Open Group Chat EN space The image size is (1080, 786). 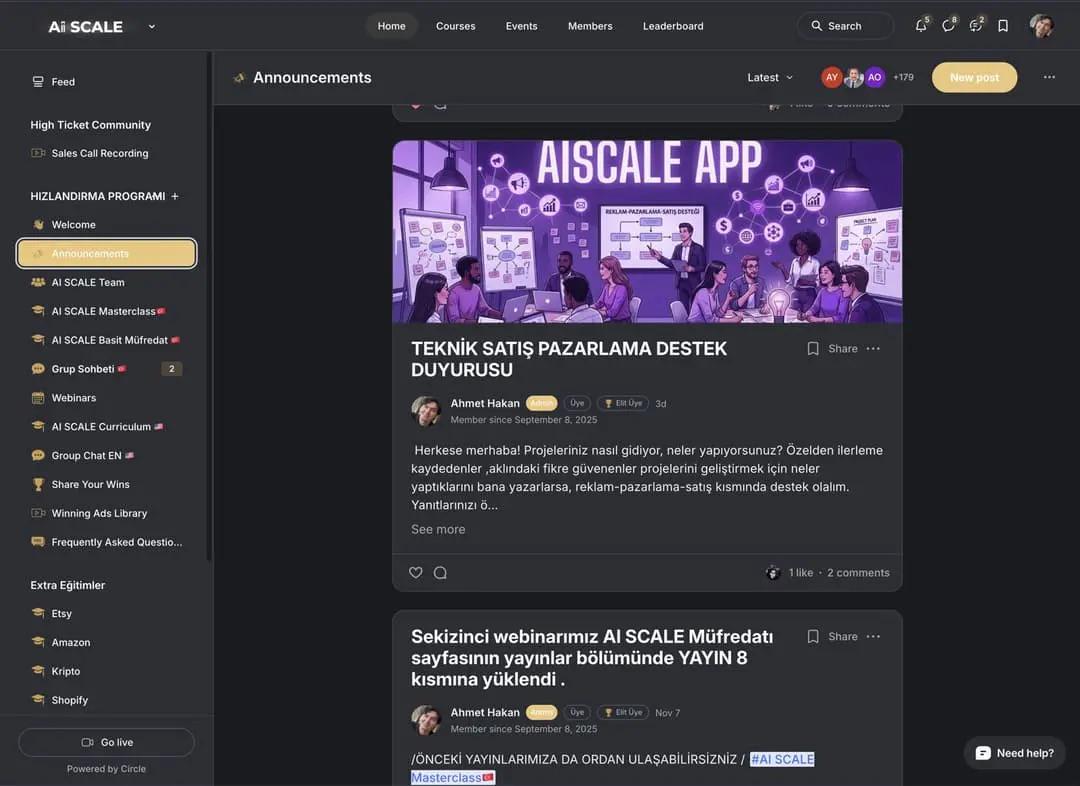click(x=107, y=456)
